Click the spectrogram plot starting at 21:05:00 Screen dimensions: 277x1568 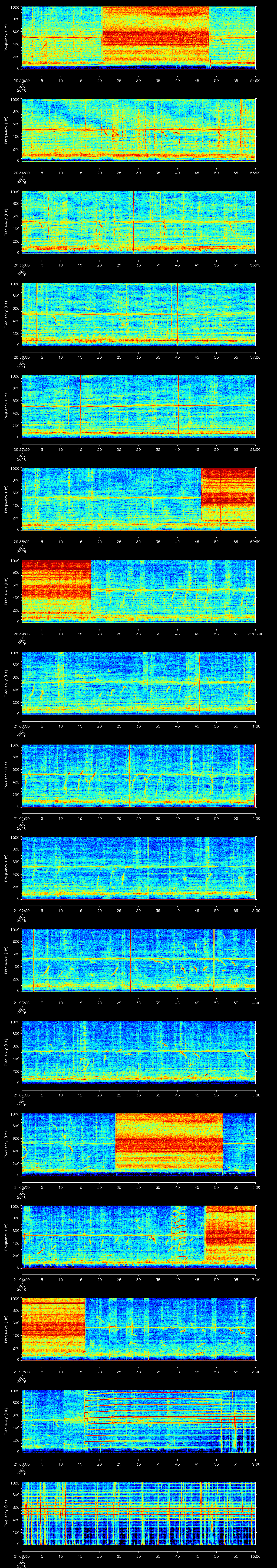138,1144
